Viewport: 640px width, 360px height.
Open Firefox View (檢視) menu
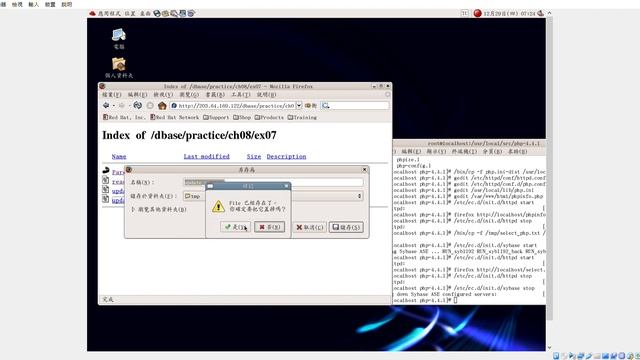pyautogui.click(x=163, y=95)
